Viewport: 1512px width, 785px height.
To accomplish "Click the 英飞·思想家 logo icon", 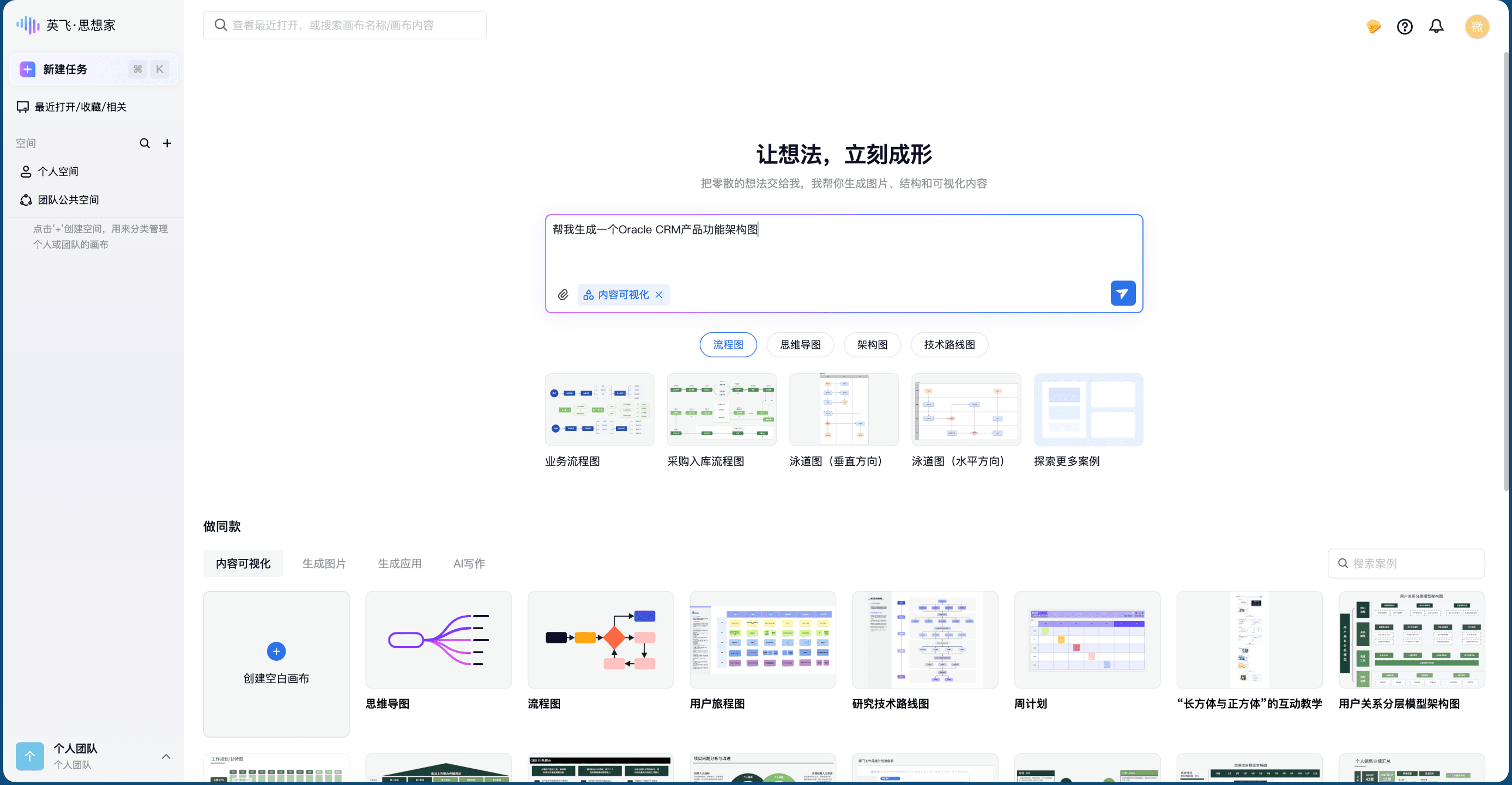I will [x=28, y=25].
